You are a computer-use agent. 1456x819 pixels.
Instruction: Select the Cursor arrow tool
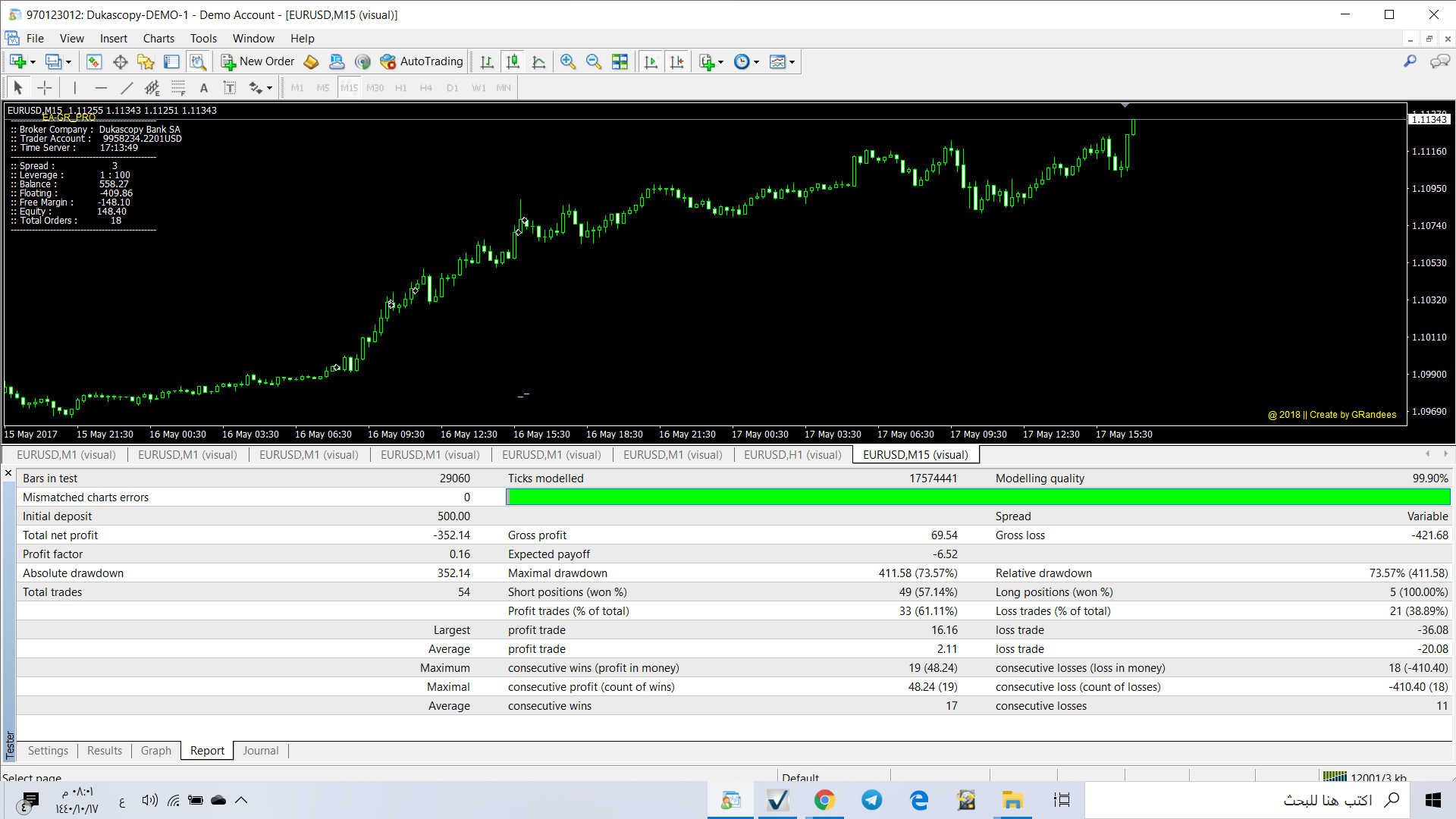18,88
